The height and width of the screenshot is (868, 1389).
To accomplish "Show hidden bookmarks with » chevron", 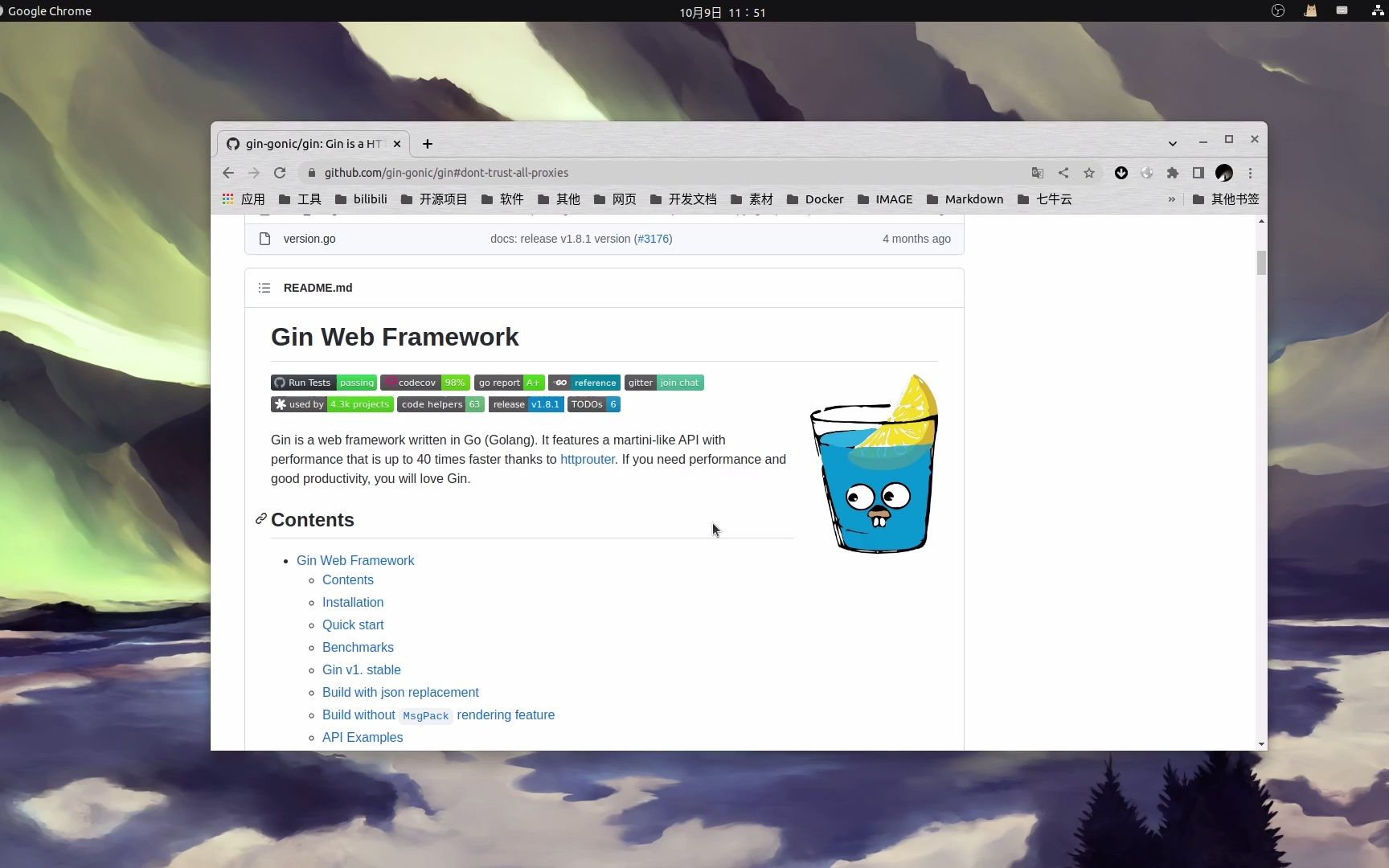I will [x=1171, y=199].
